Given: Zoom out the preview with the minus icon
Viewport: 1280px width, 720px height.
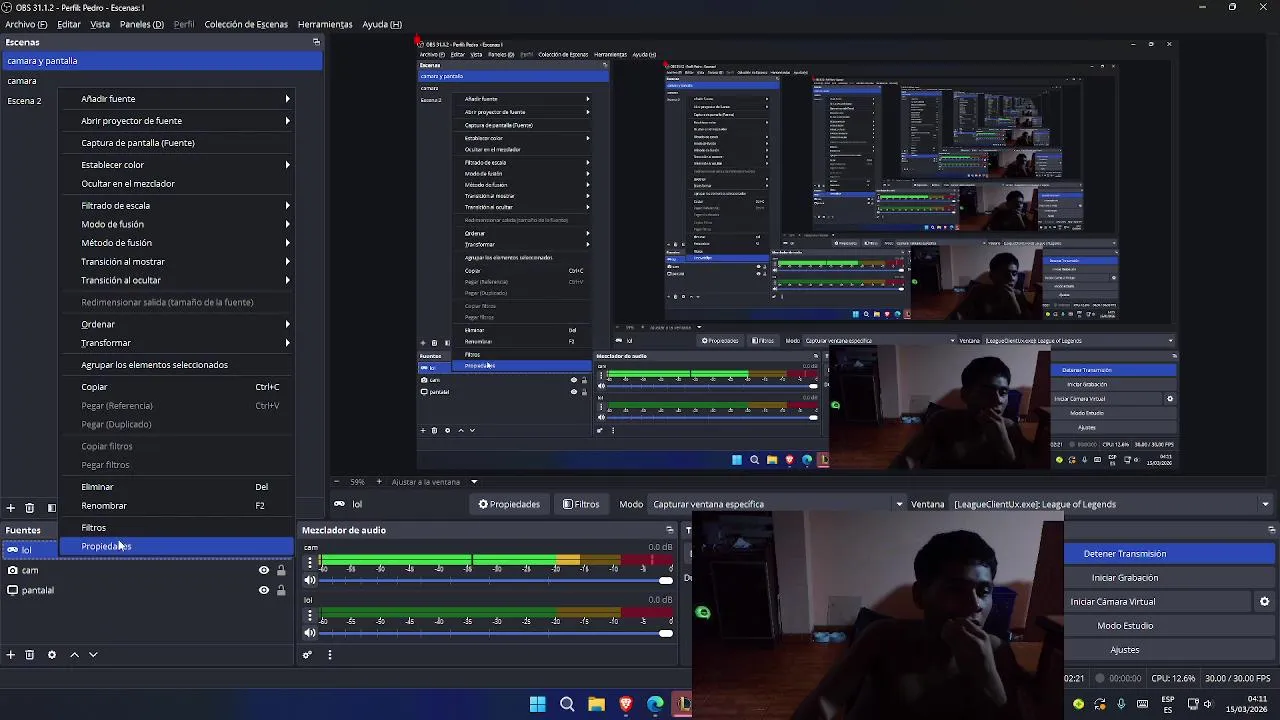Looking at the screenshot, I should [337, 482].
